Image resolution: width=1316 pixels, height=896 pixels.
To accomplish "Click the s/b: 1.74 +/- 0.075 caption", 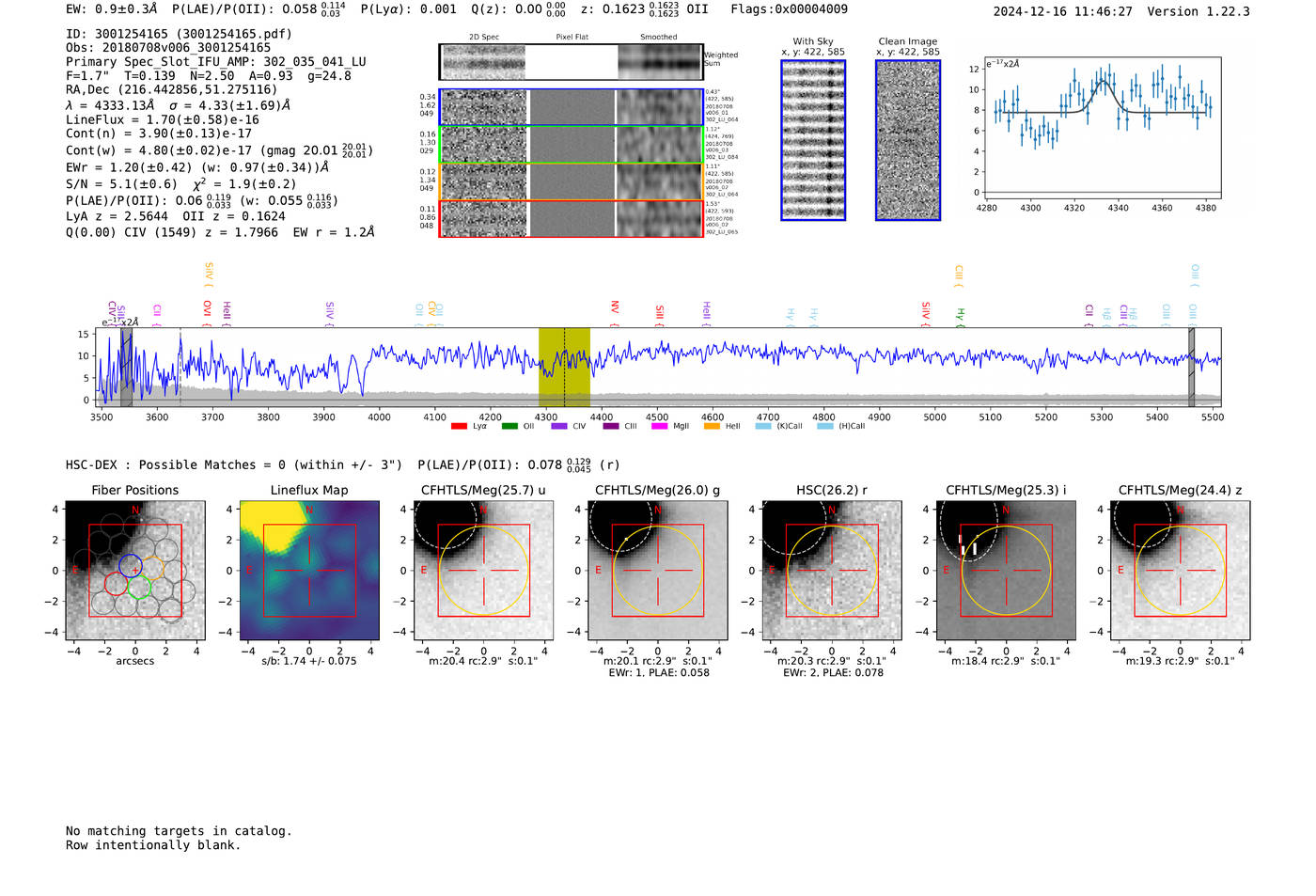I will 309,661.
